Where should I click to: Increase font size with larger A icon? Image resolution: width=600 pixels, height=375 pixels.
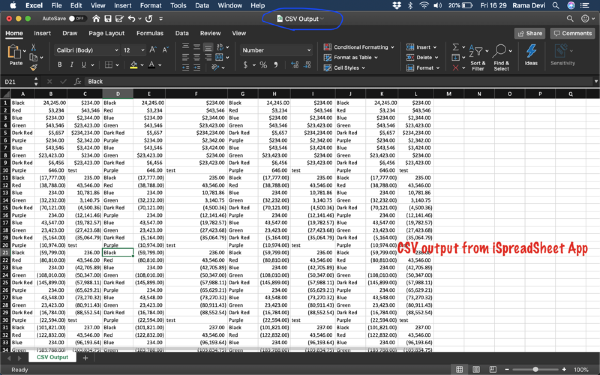tap(153, 50)
